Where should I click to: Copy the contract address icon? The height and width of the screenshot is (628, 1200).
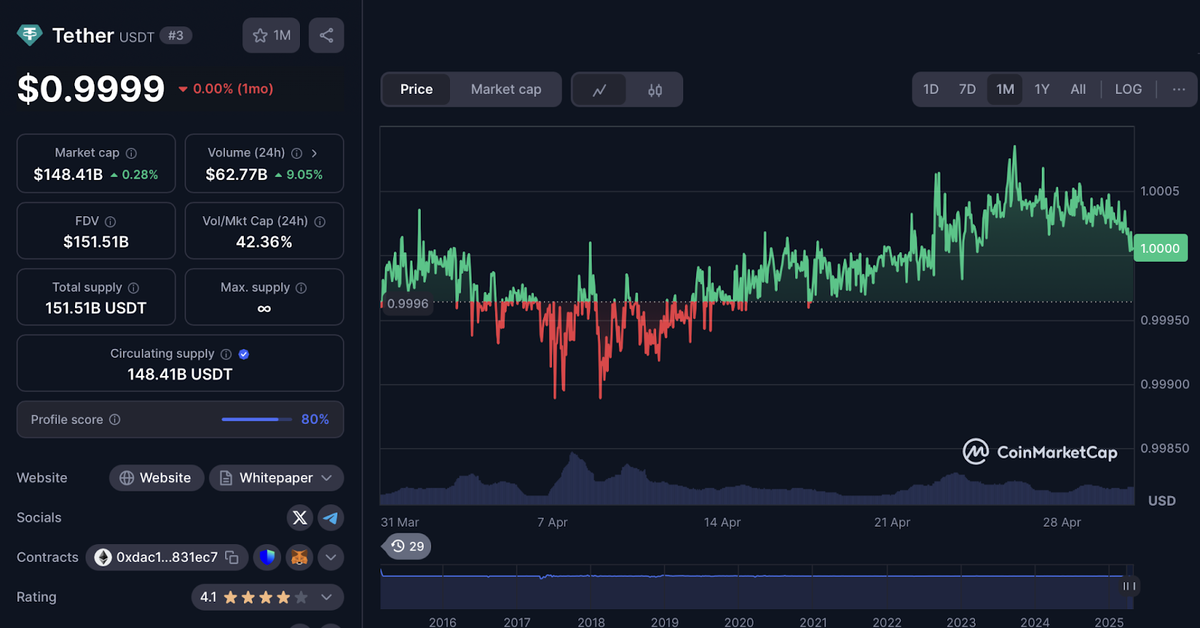pyautogui.click(x=233, y=557)
